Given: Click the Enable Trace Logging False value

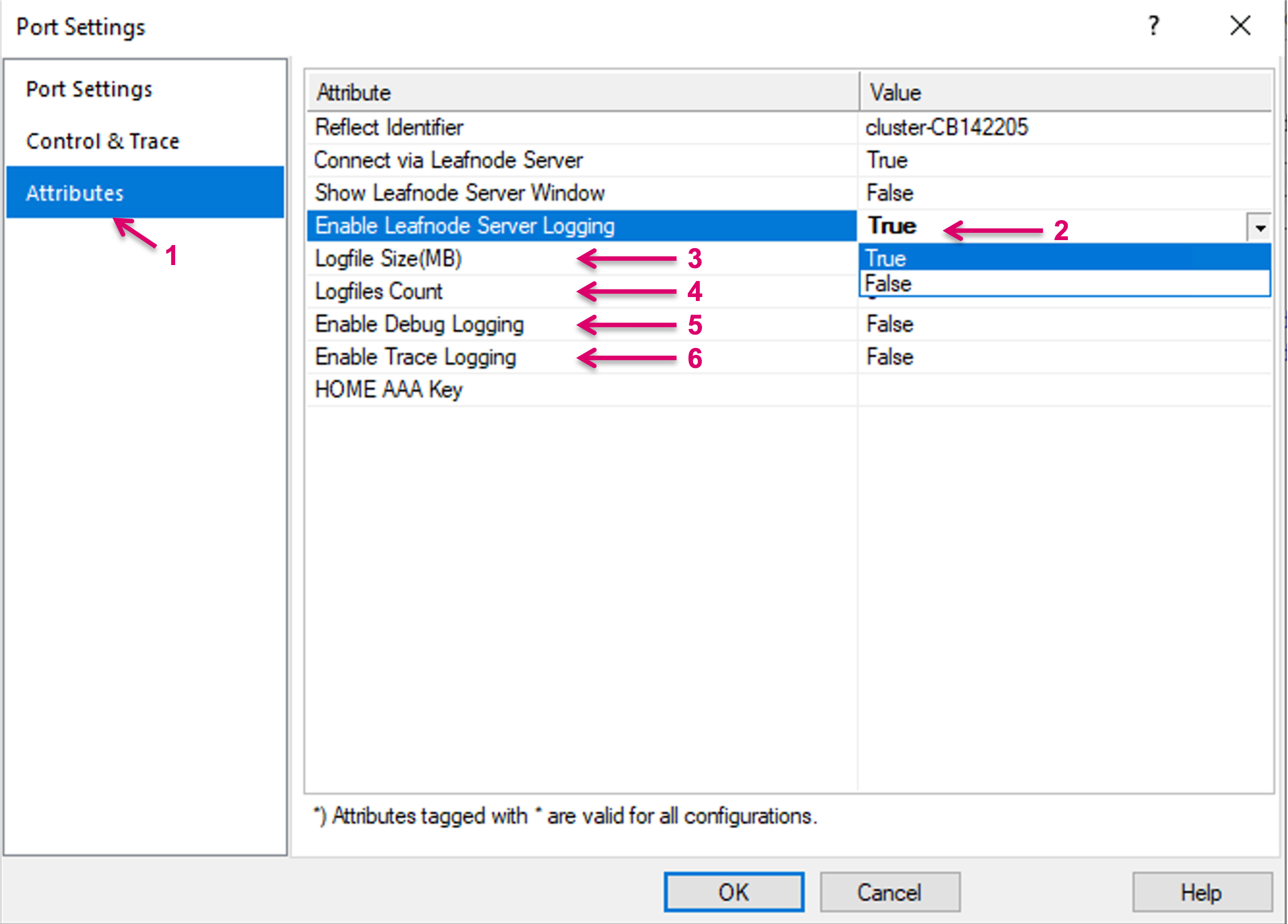Looking at the screenshot, I should click(889, 357).
